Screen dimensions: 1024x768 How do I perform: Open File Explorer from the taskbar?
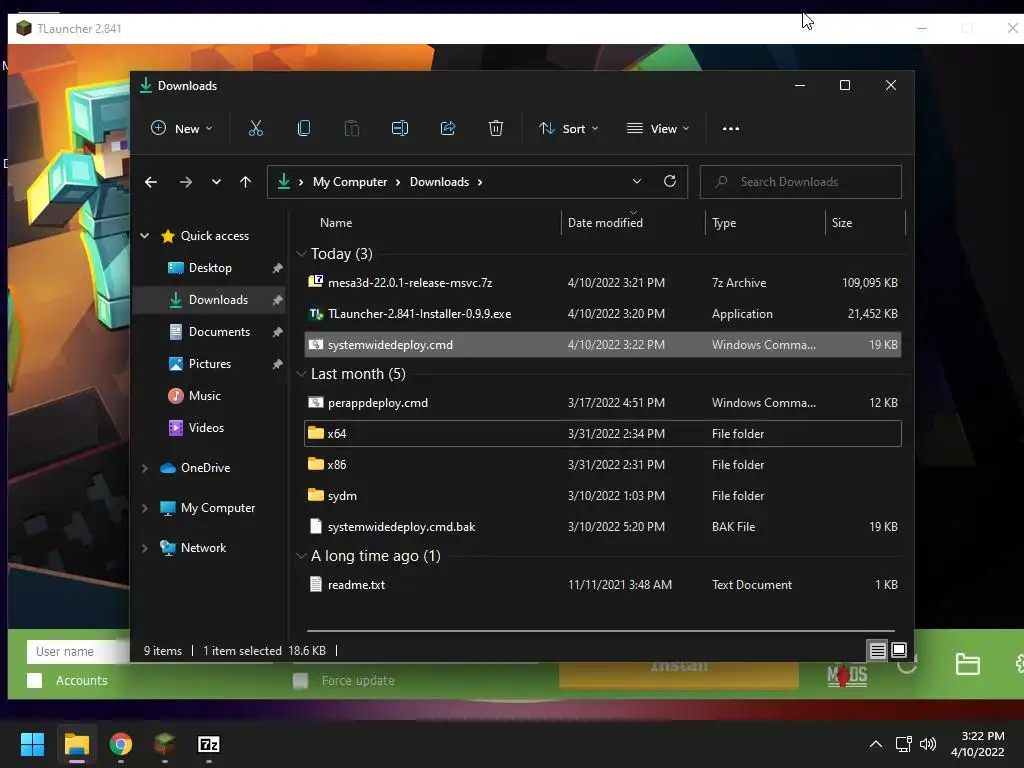click(x=76, y=744)
